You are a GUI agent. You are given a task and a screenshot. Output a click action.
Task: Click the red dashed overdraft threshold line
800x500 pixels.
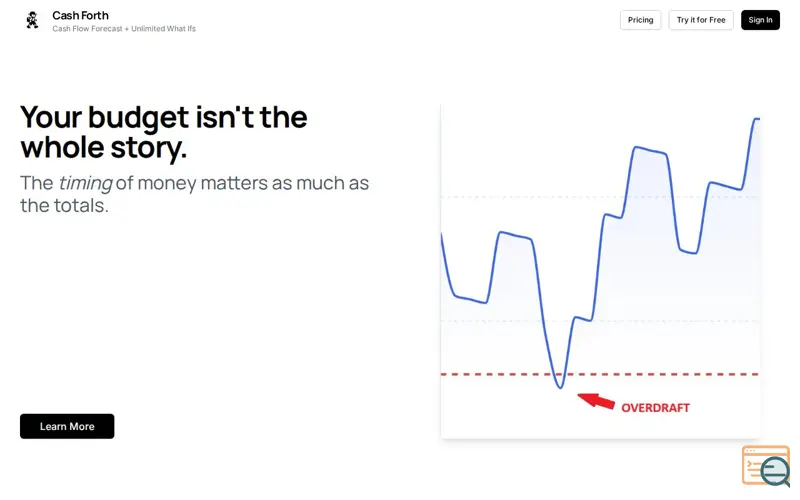[x=600, y=374]
